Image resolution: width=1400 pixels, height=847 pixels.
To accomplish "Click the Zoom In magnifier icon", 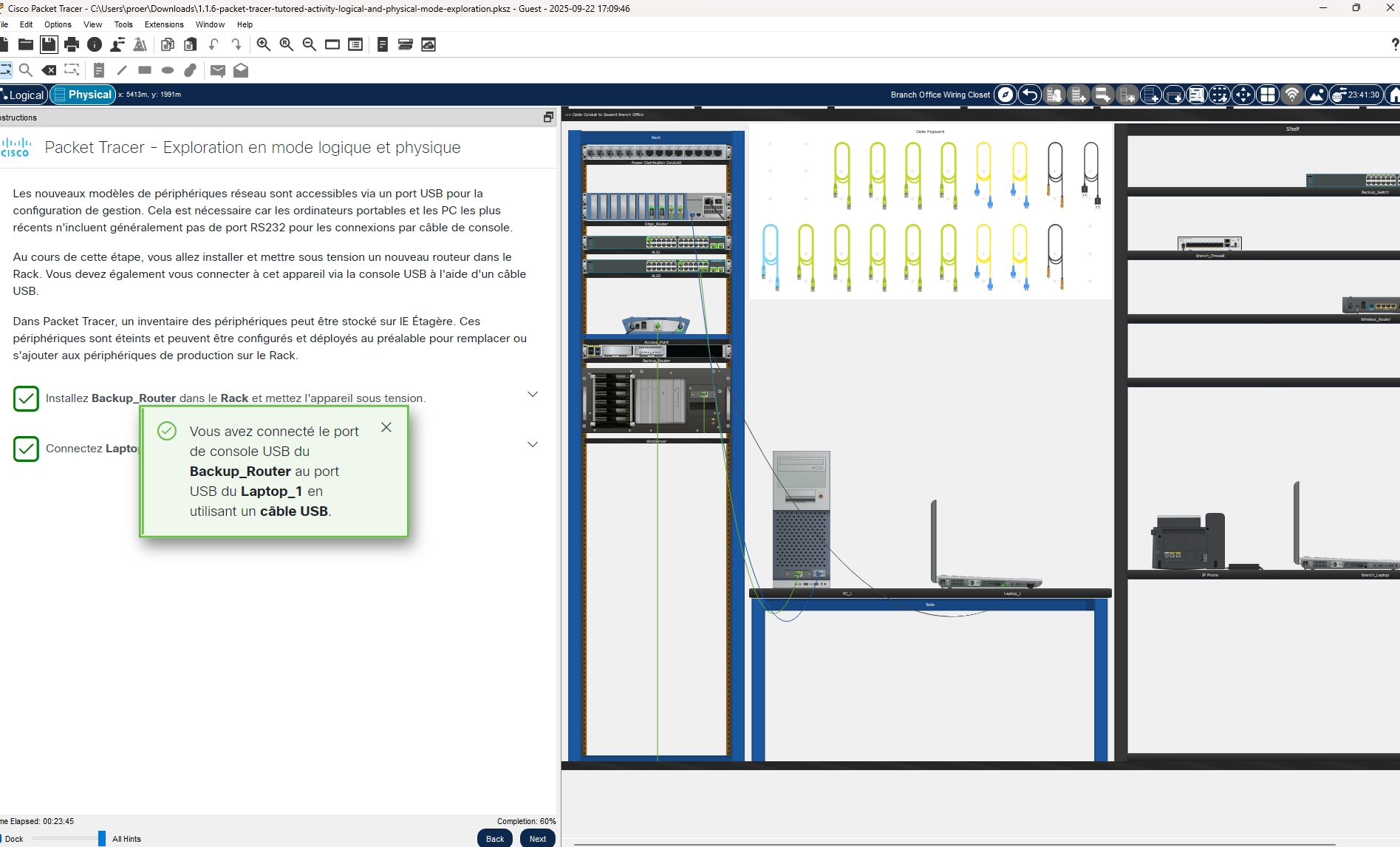I will click(x=264, y=44).
